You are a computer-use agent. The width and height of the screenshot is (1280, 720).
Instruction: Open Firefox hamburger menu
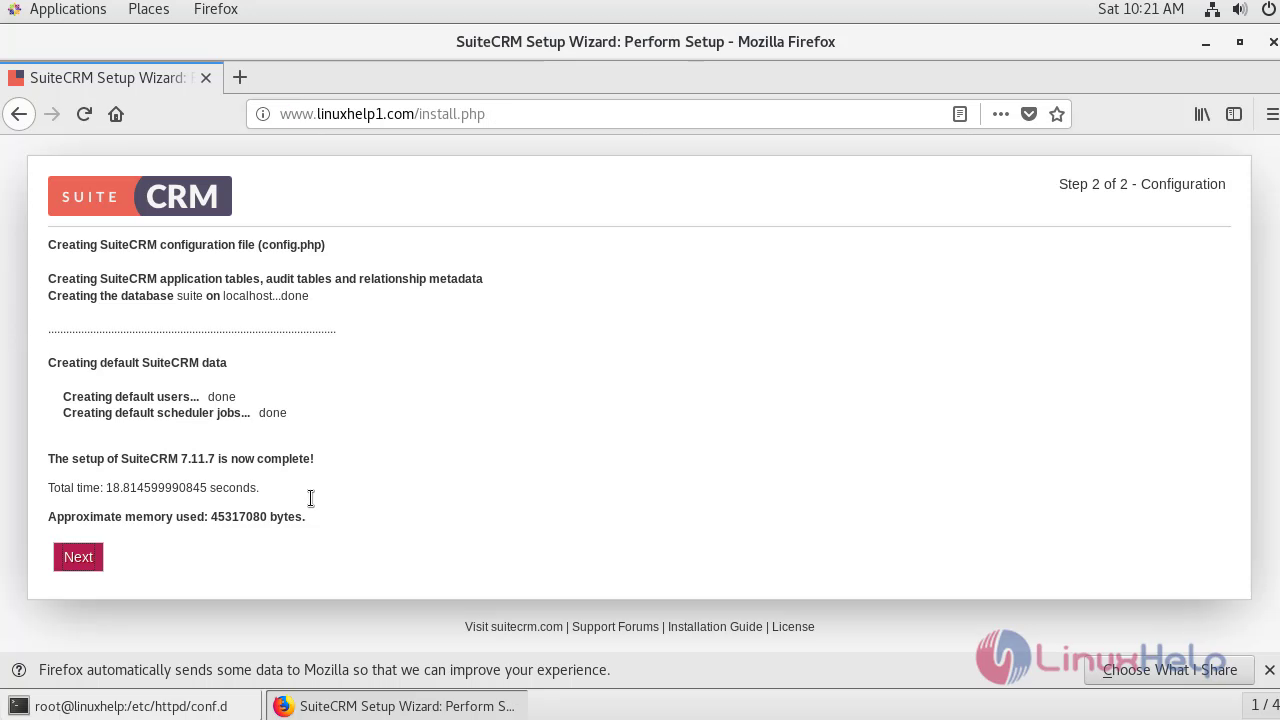(1271, 114)
